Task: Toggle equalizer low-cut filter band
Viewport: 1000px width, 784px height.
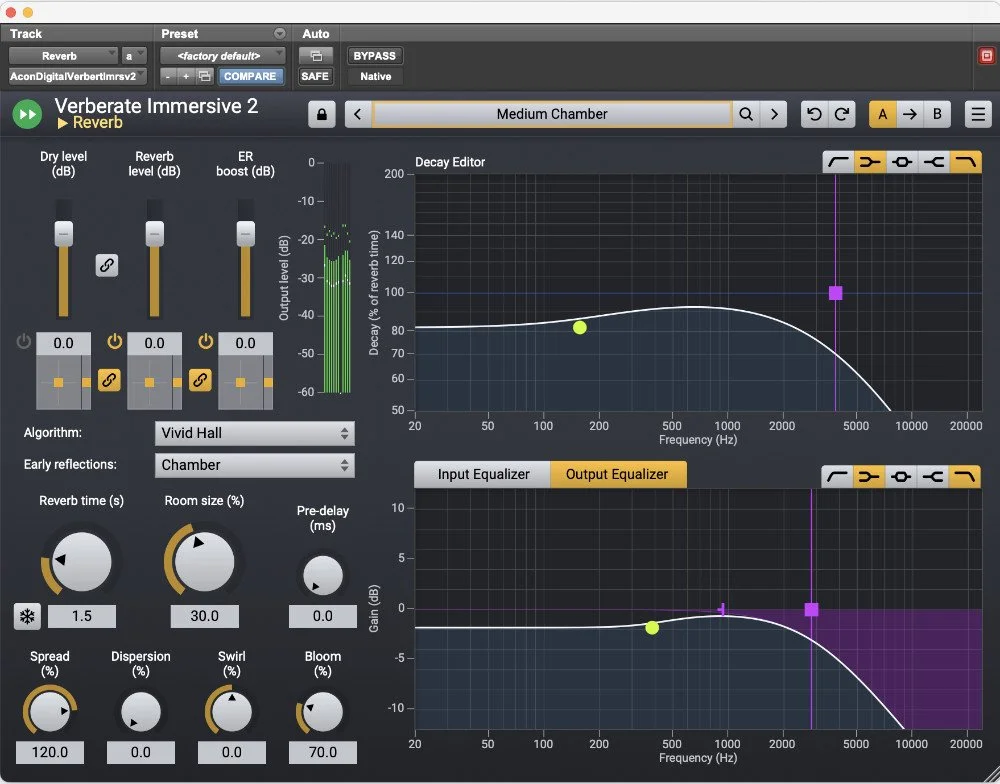Action: point(837,477)
